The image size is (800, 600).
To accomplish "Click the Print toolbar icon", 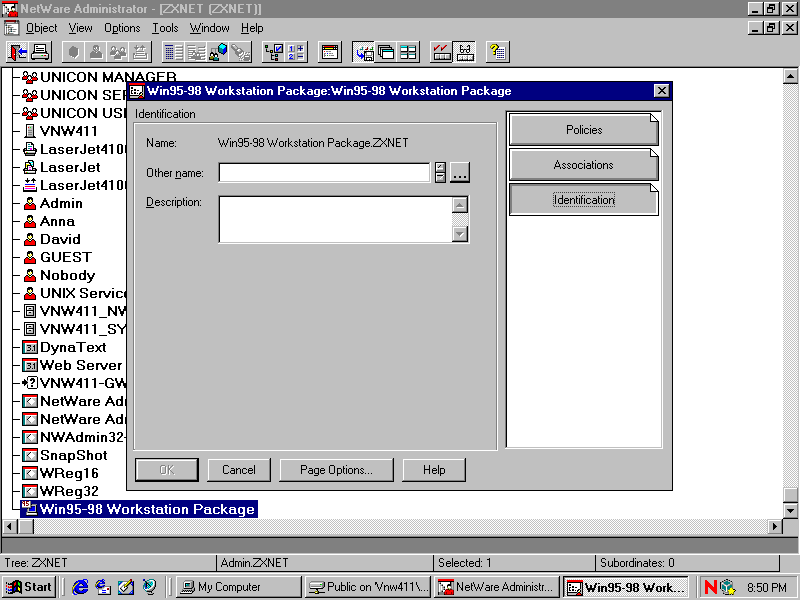I will (x=40, y=52).
